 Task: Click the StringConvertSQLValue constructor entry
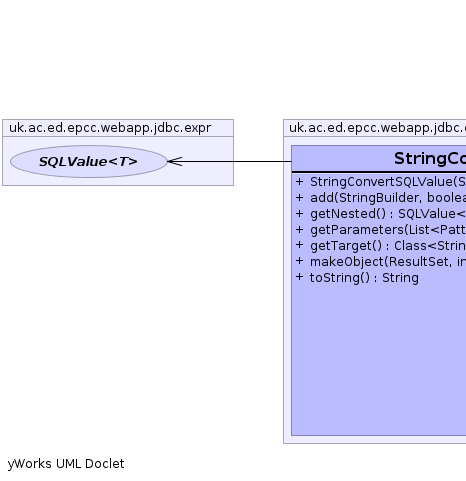pyautogui.click(x=388, y=182)
